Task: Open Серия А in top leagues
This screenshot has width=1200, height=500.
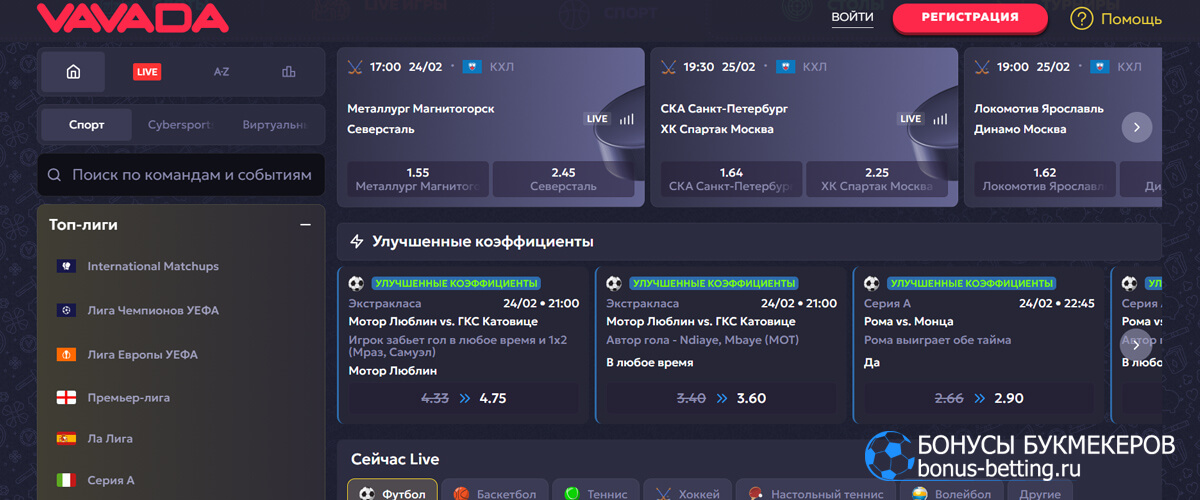Action: tap(111, 480)
